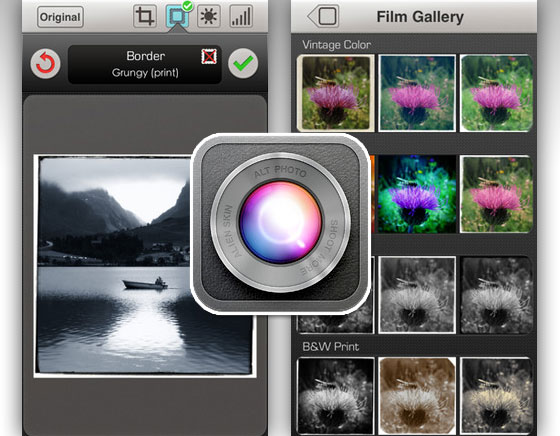Screen dimensions: 560x436
Task: Open the Border Grungy (print) selector
Action: coord(145,64)
